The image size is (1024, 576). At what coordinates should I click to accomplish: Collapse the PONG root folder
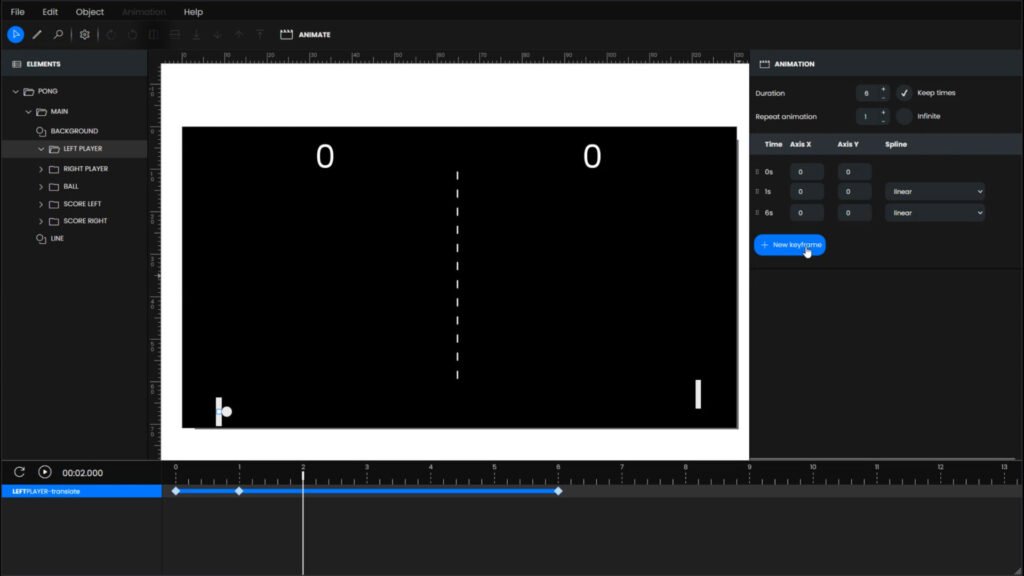16,92
